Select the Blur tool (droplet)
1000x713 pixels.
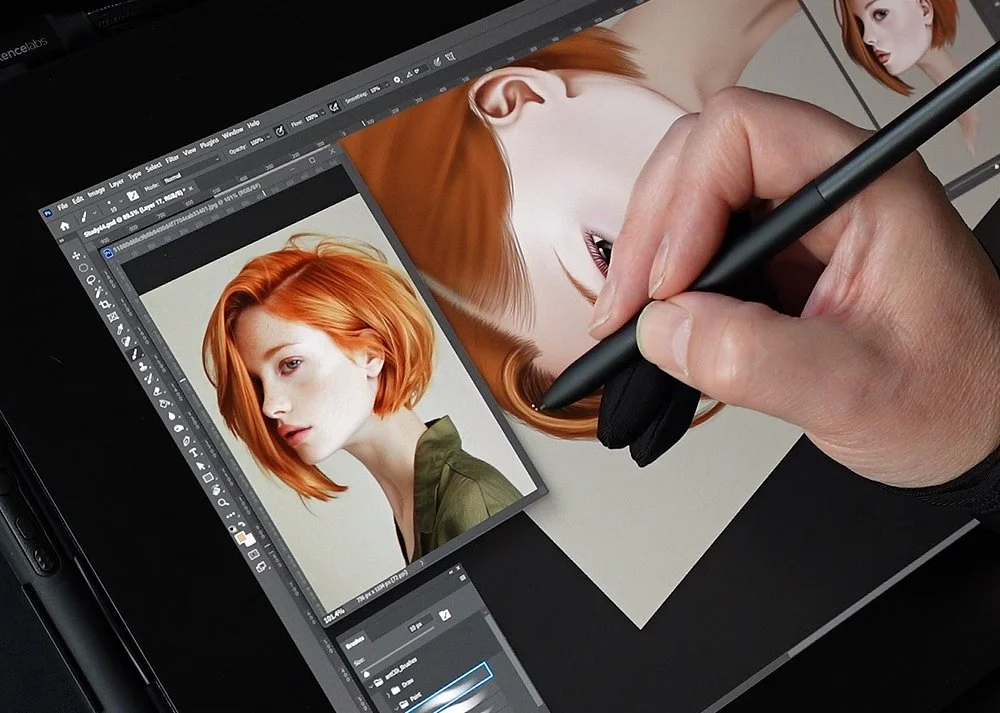pos(172,416)
